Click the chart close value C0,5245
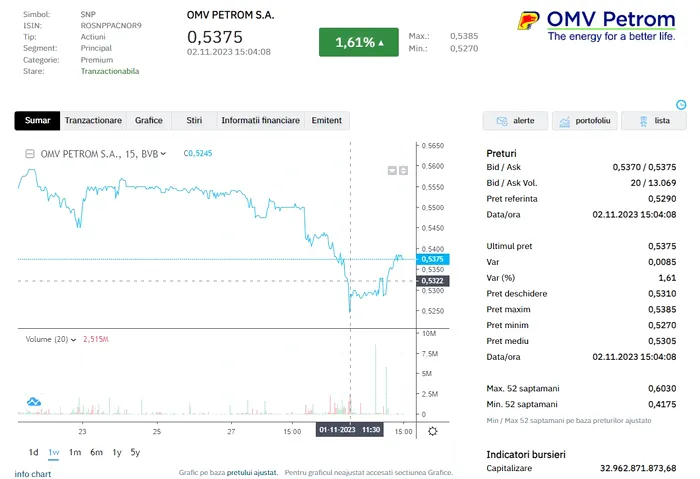Image resolution: width=700 pixels, height=479 pixels. [198, 154]
